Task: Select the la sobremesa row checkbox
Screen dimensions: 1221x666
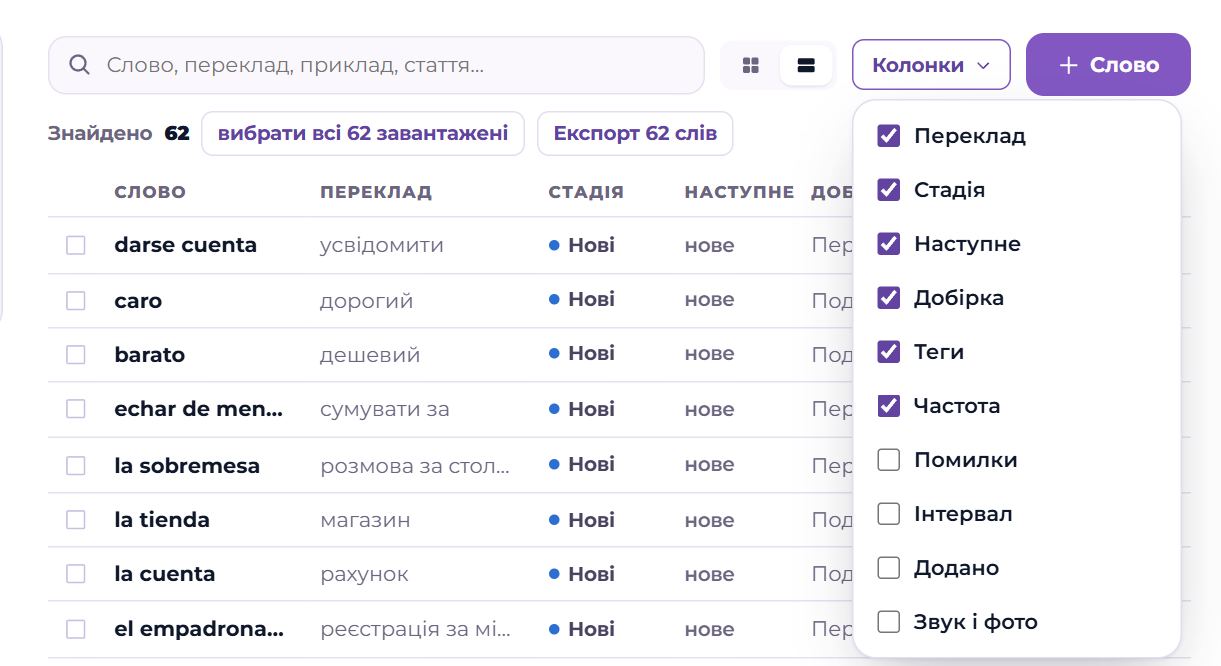Action: point(76,465)
